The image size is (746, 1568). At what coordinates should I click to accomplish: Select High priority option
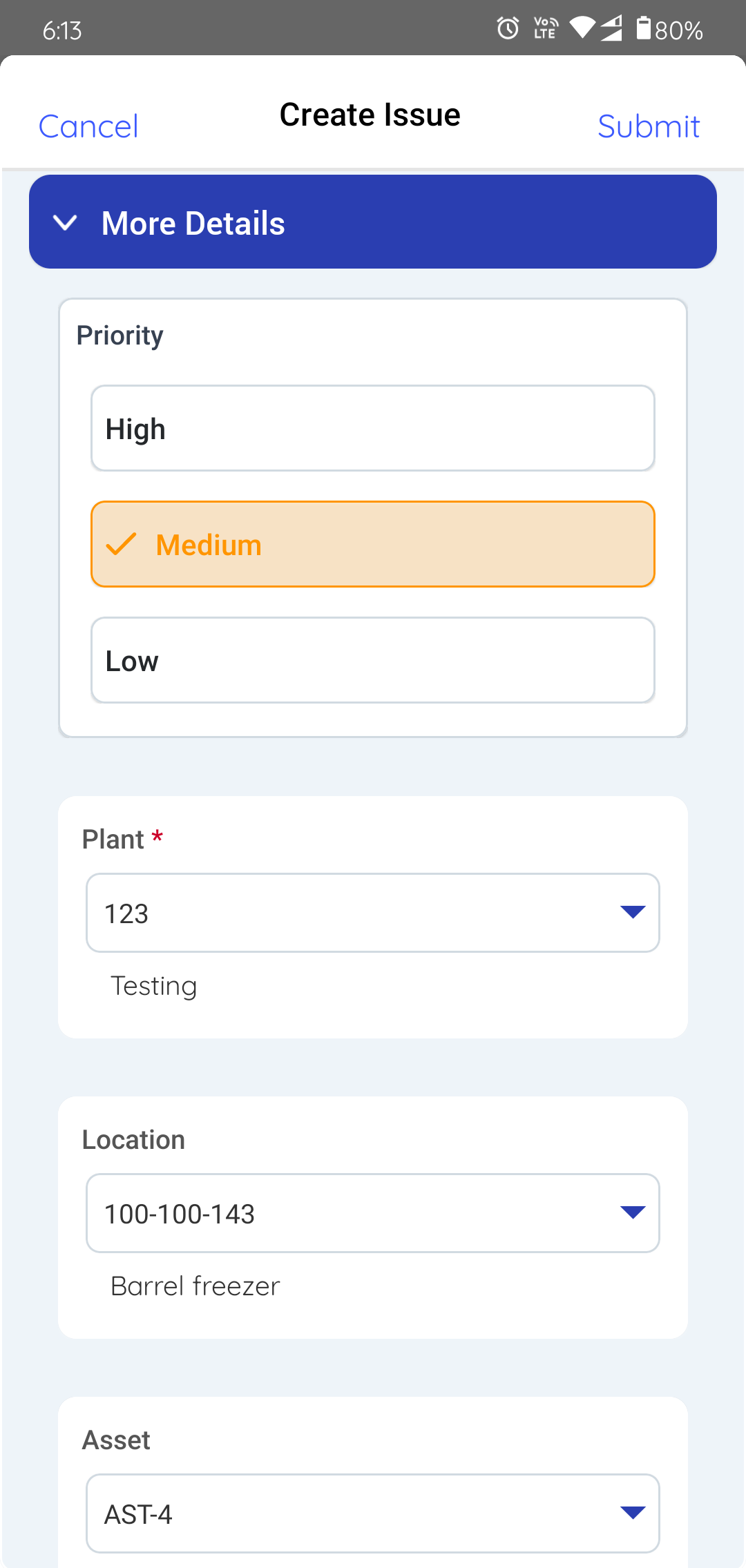[373, 428]
